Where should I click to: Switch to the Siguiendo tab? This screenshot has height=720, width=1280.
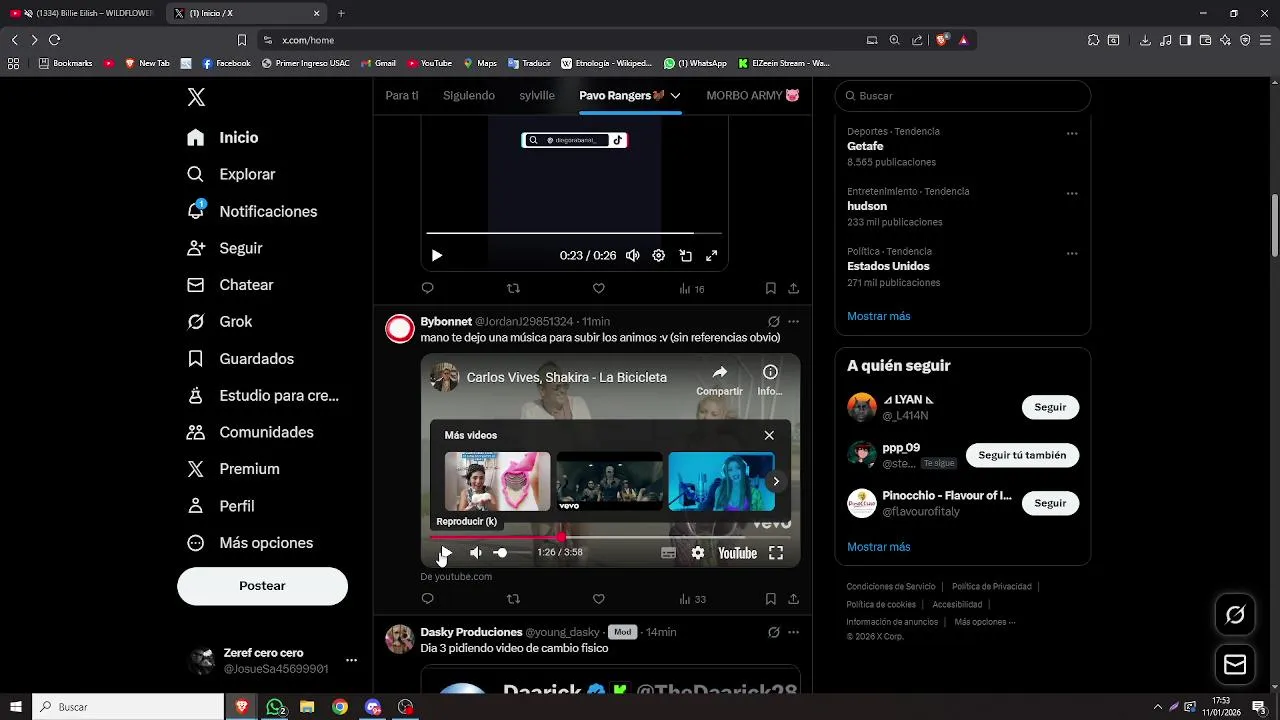point(469,96)
